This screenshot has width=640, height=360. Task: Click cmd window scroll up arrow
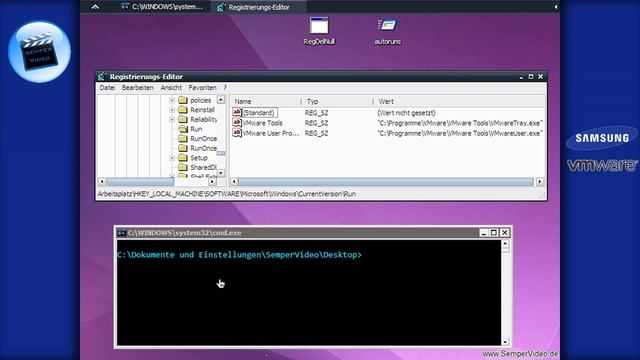pyautogui.click(x=505, y=244)
